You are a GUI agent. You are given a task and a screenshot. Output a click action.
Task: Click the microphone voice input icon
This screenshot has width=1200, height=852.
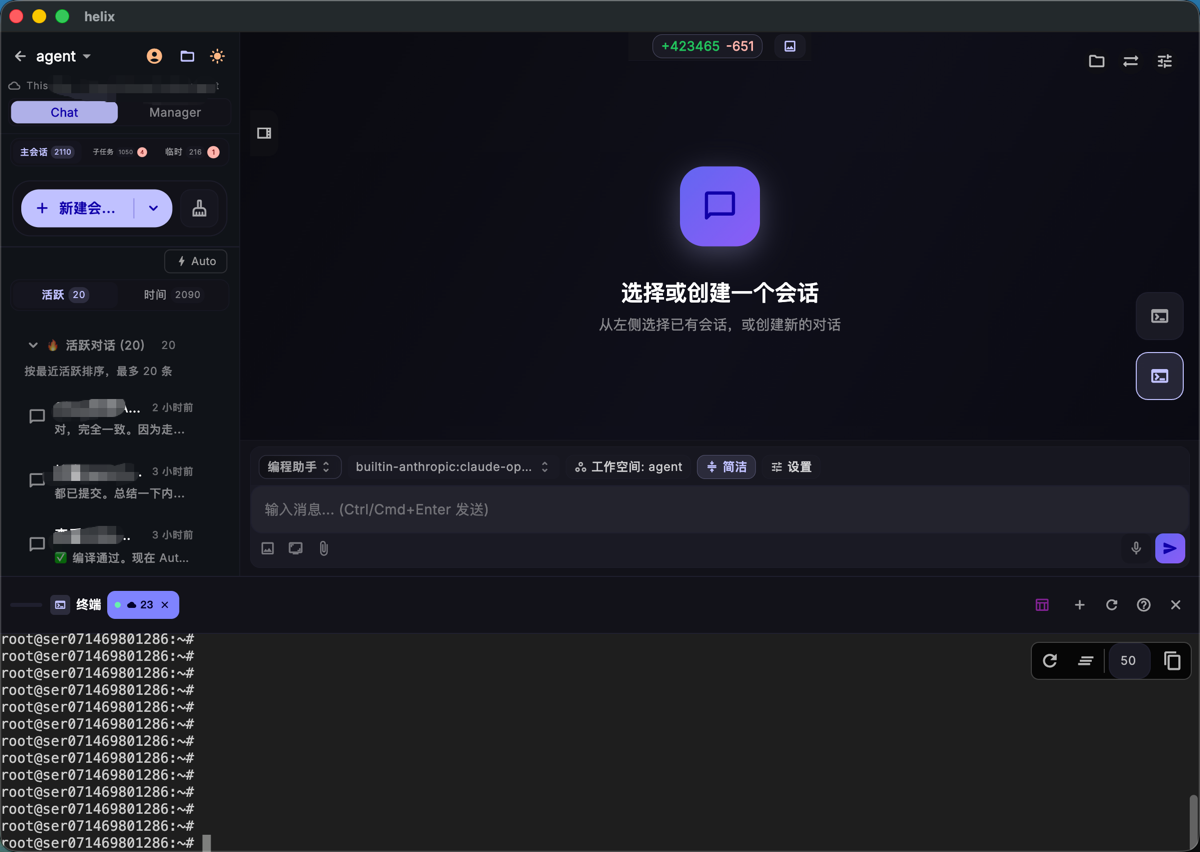(x=1136, y=548)
